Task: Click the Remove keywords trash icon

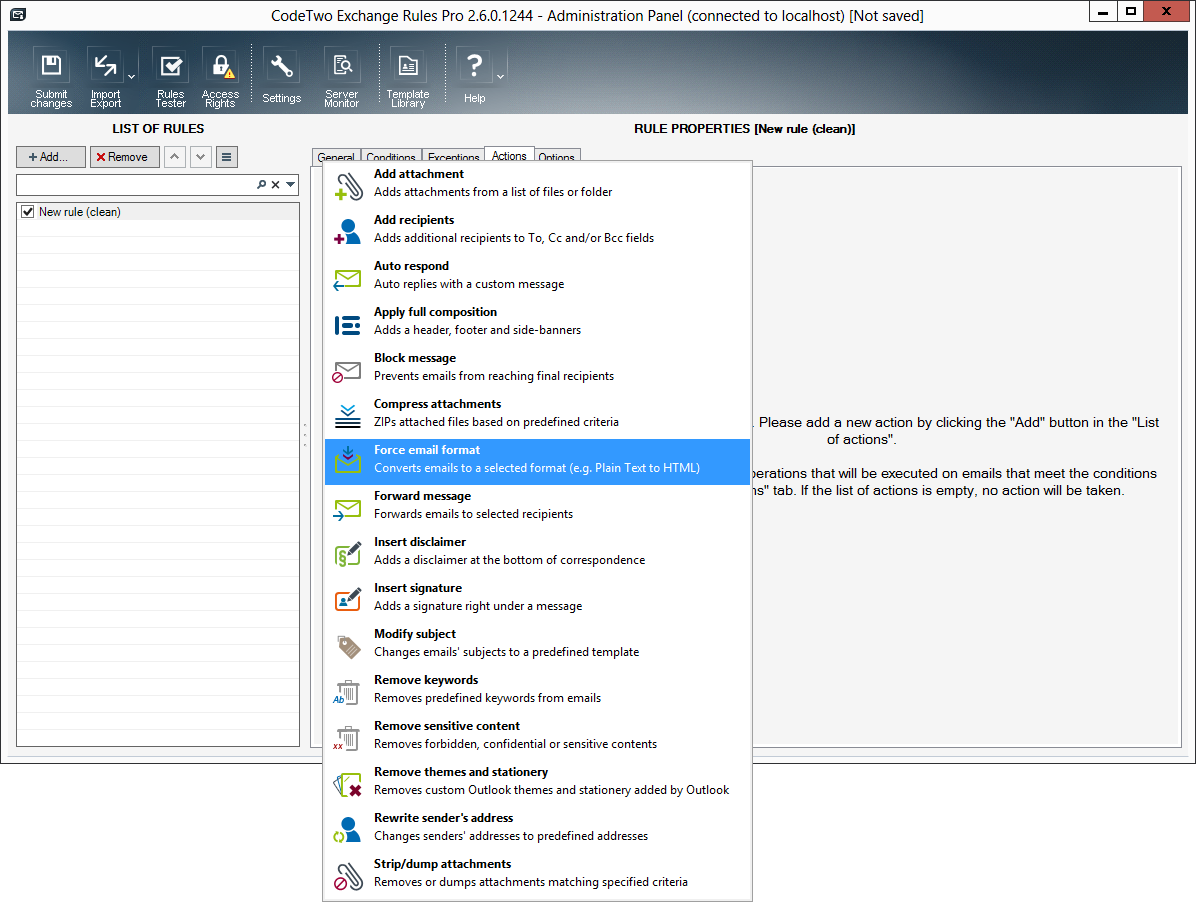Action: click(346, 692)
